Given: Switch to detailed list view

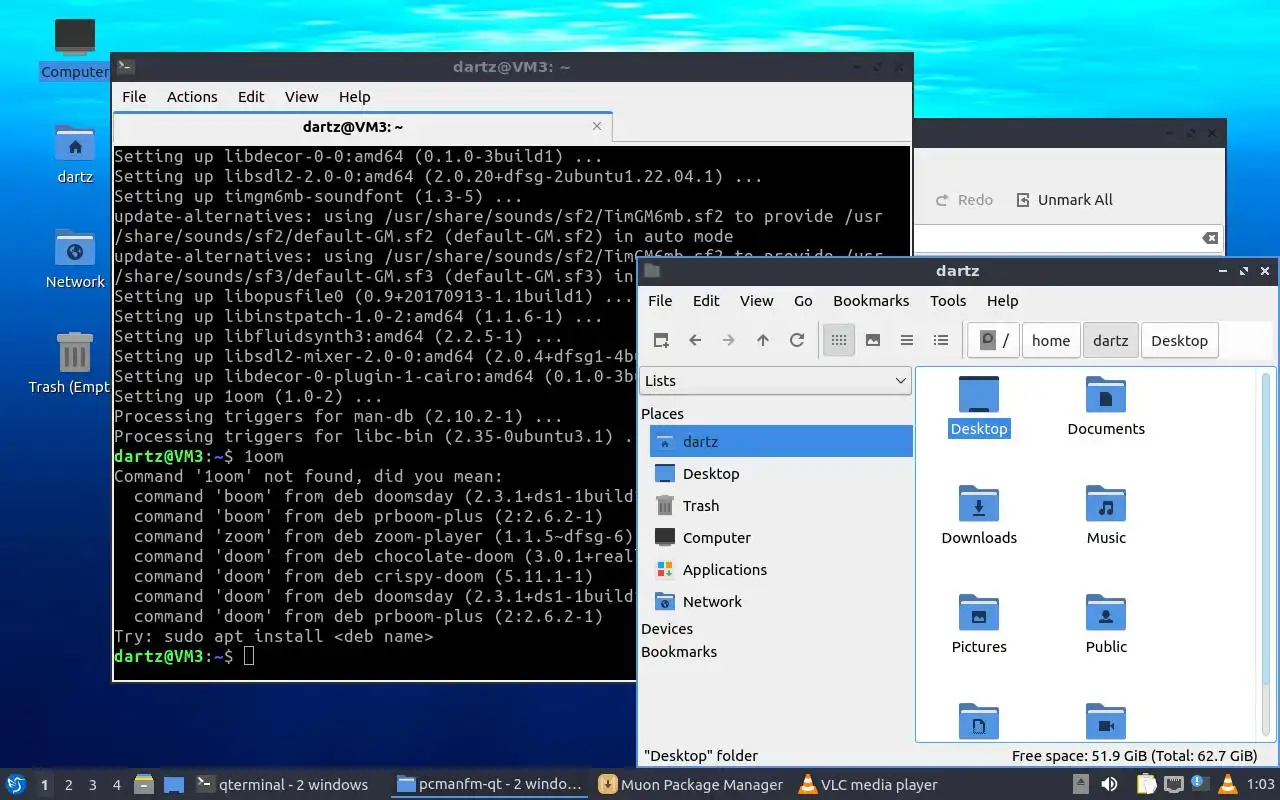Looking at the screenshot, I should (941, 340).
